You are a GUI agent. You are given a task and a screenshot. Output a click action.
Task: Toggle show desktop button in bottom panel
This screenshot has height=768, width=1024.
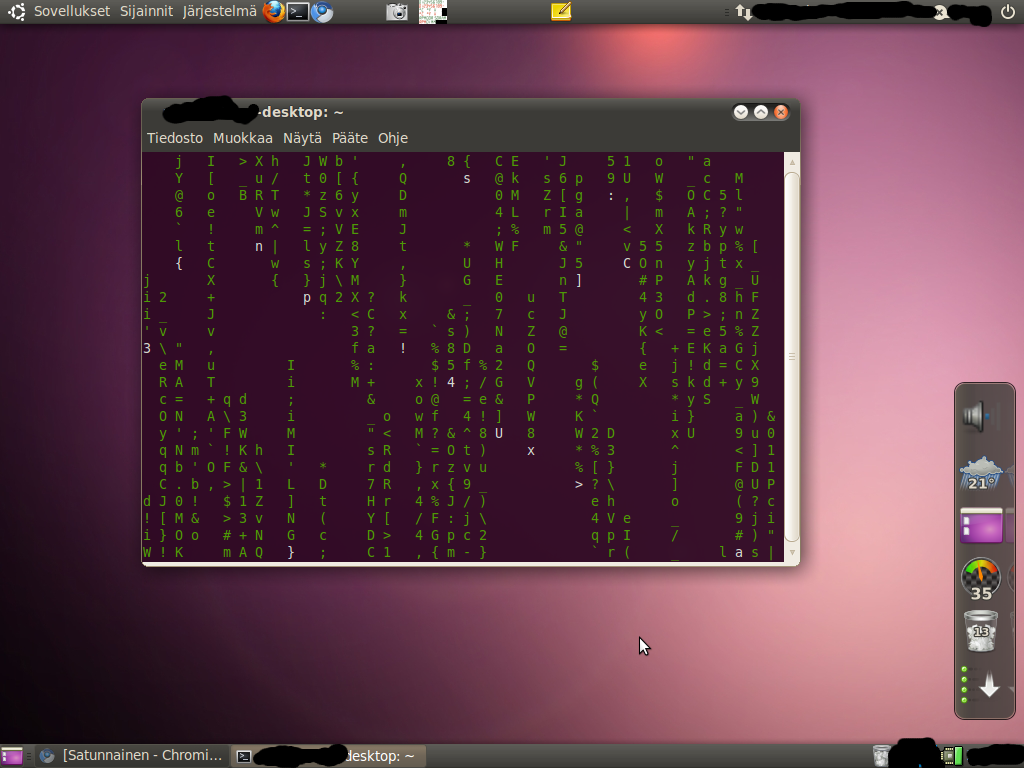coord(12,756)
